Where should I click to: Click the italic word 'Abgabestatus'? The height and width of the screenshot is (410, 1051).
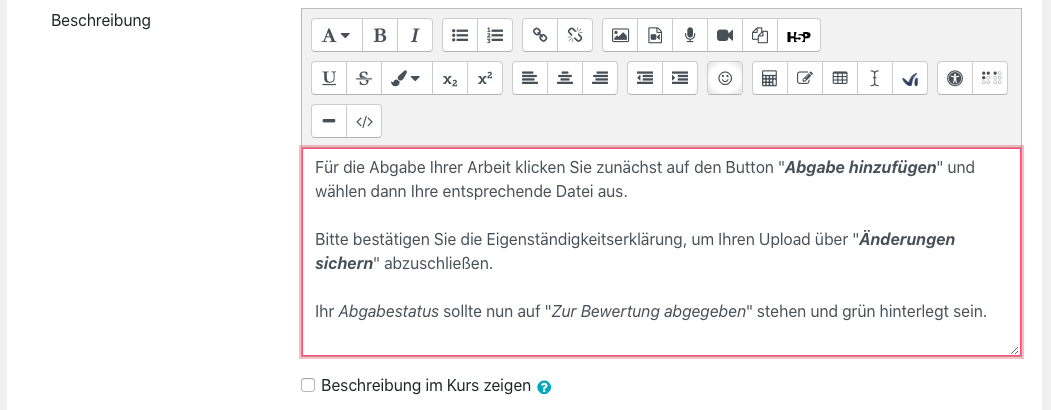point(389,312)
